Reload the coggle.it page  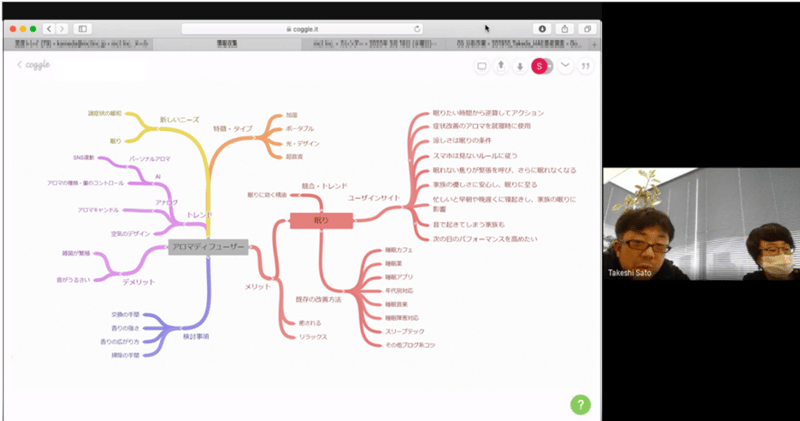417,29
